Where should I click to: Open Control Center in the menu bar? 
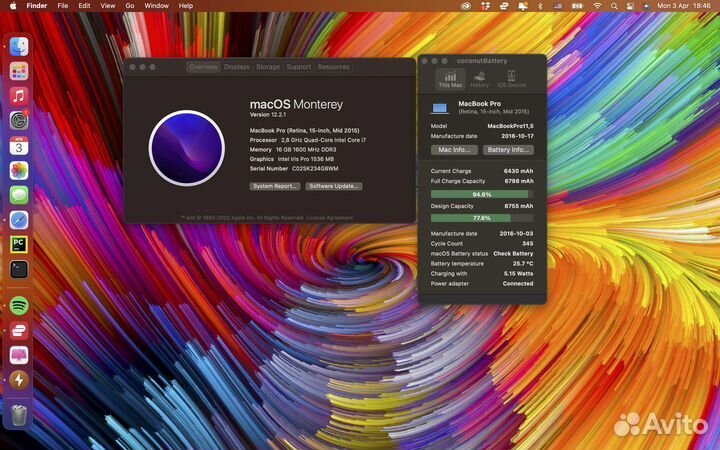point(630,6)
